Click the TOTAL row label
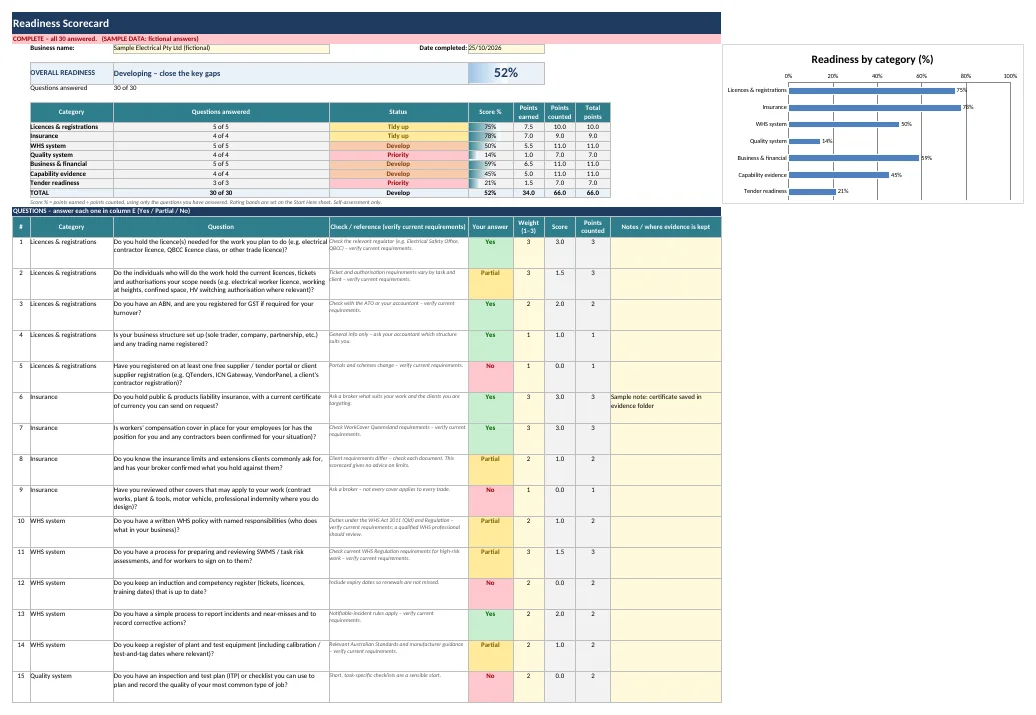This screenshot has width=1036, height=715. coord(71,193)
